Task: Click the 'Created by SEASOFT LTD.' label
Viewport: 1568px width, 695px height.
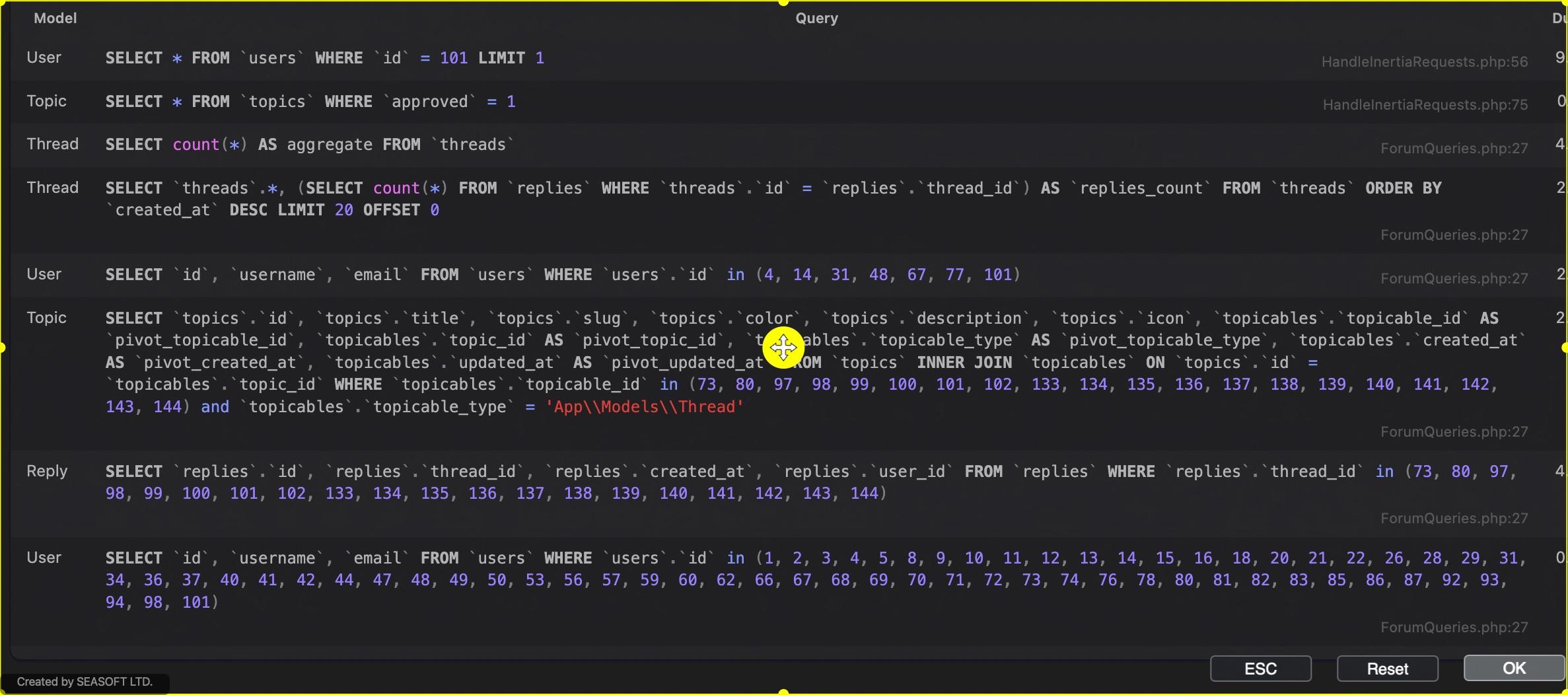Action: coord(85,682)
